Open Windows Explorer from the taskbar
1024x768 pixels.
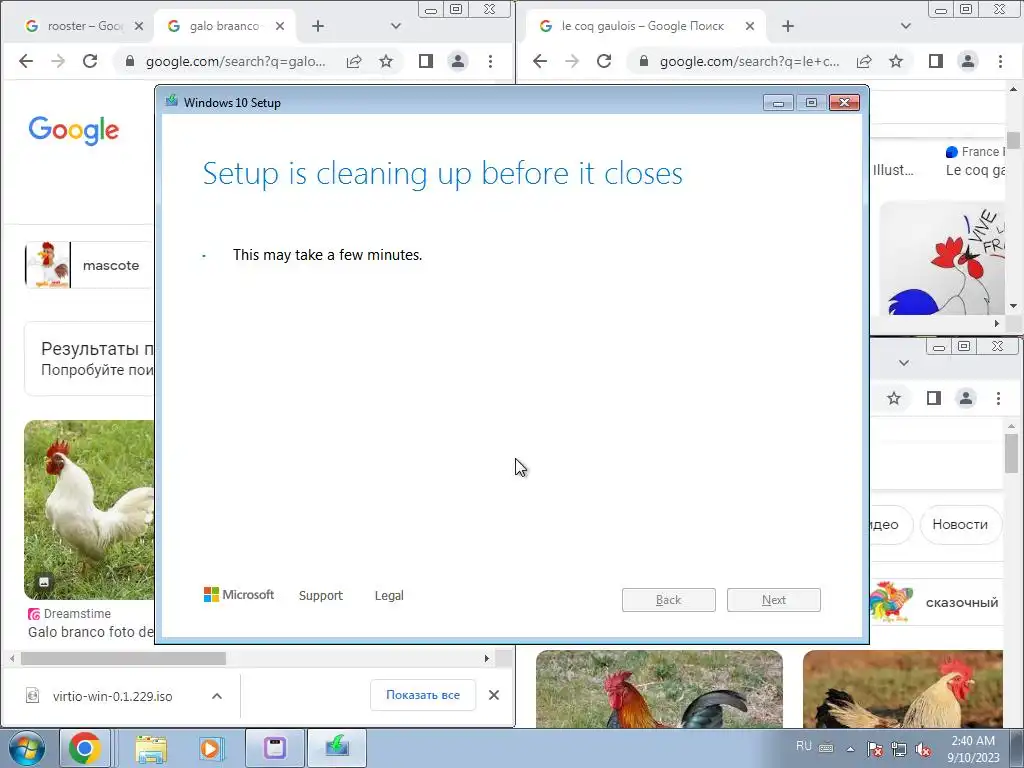click(151, 748)
